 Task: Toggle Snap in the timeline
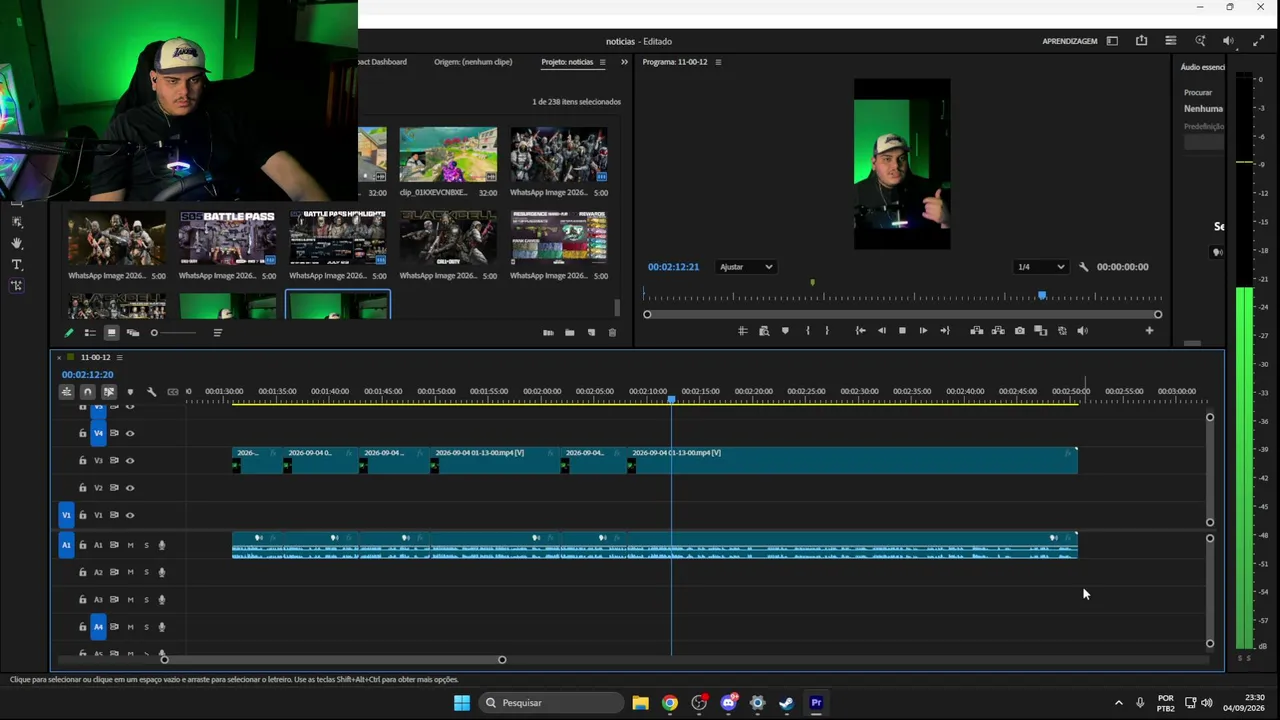[x=88, y=392]
